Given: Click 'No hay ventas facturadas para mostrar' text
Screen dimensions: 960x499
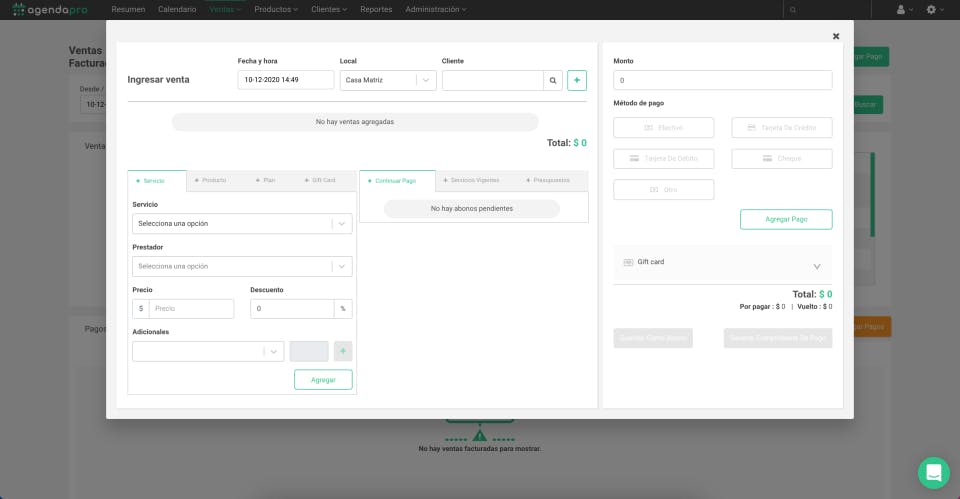Looking at the screenshot, I should [480, 449].
